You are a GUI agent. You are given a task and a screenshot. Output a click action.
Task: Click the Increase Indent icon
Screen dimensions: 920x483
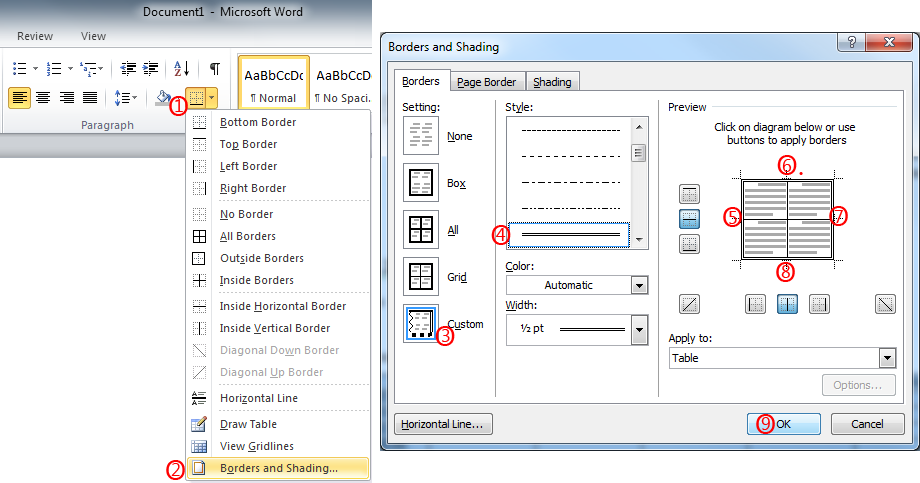[151, 69]
